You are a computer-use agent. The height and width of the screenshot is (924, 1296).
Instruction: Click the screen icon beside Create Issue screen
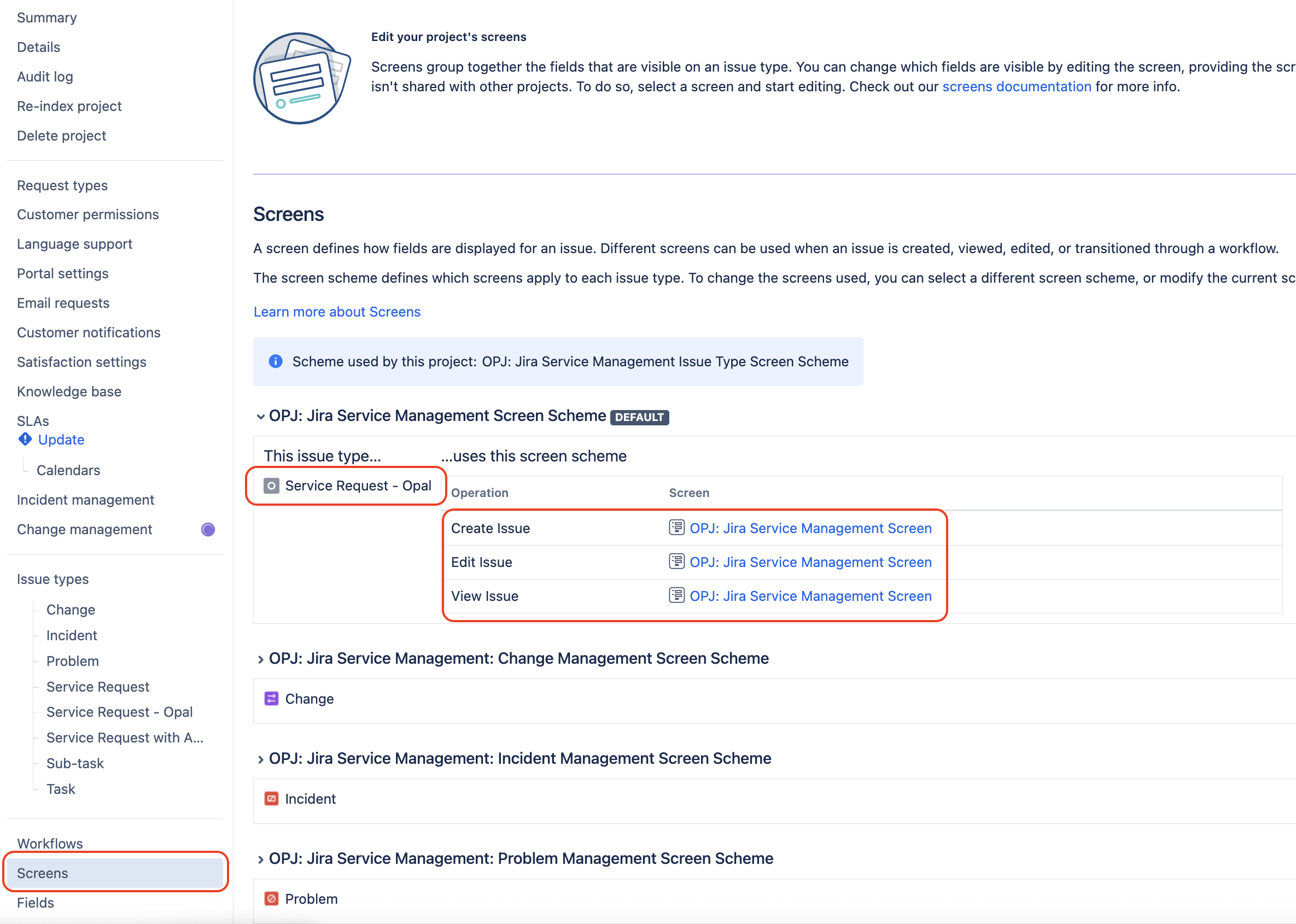[x=676, y=528]
